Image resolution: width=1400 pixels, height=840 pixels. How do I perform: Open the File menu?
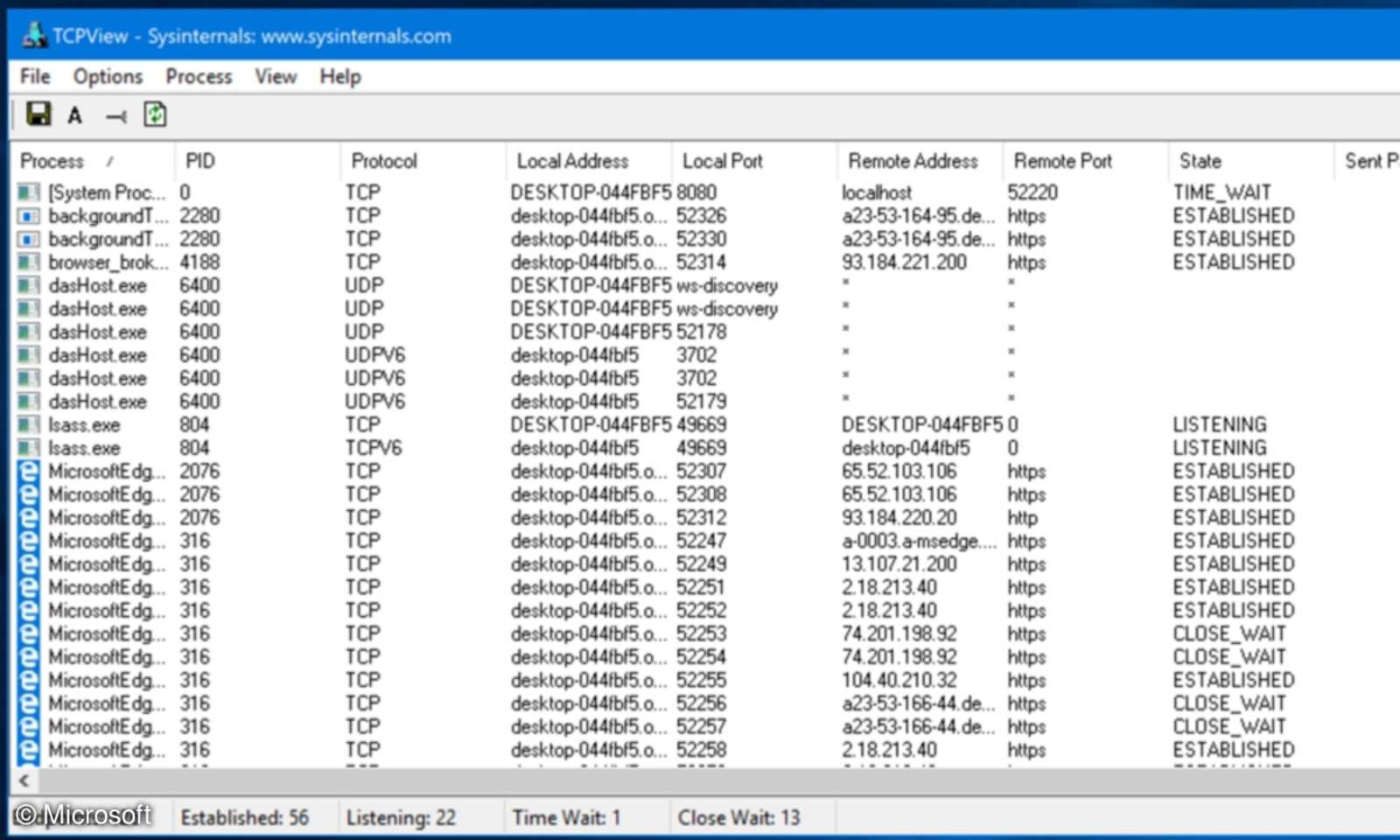[x=35, y=77]
